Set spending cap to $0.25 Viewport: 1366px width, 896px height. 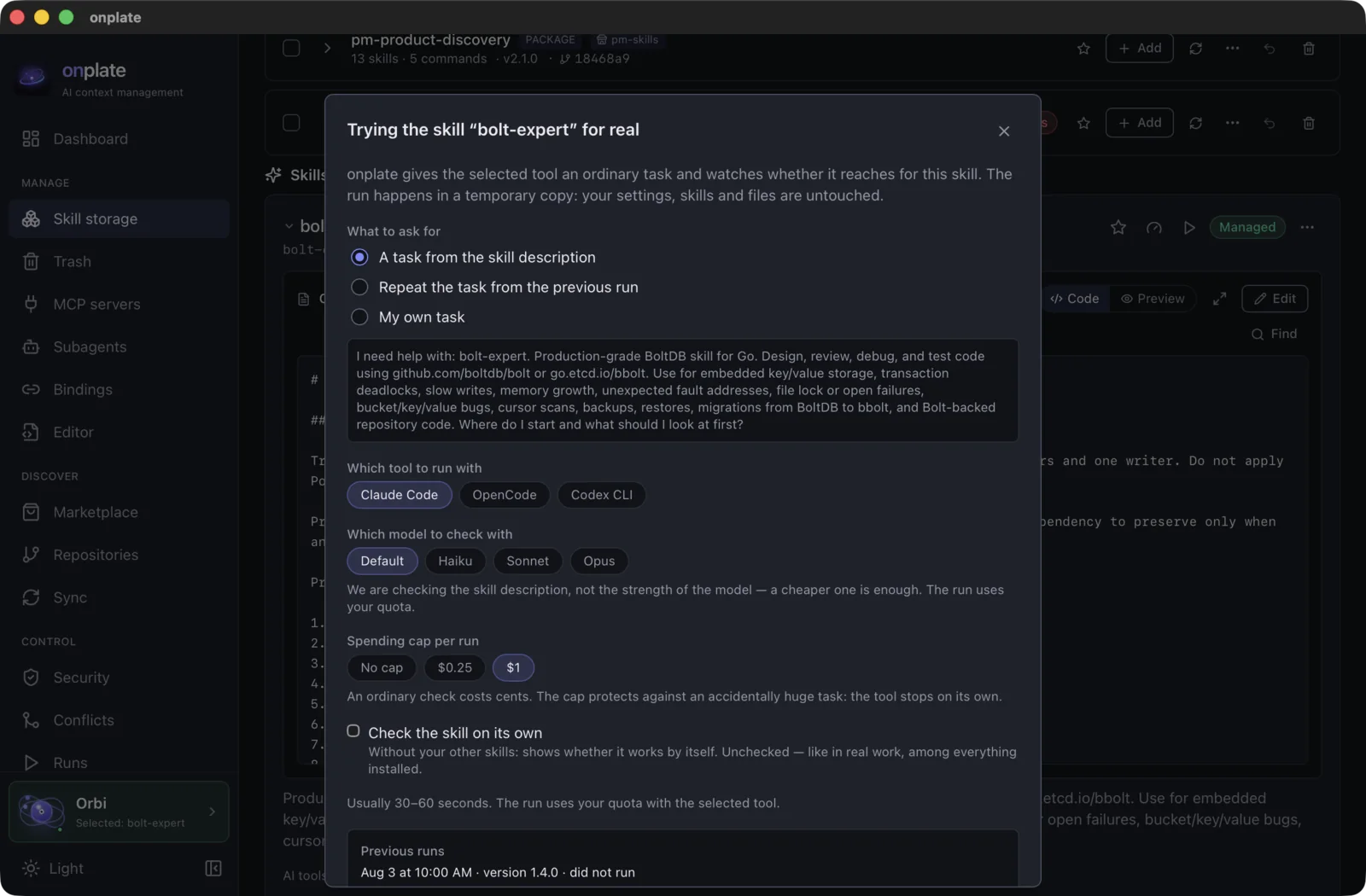pos(454,667)
